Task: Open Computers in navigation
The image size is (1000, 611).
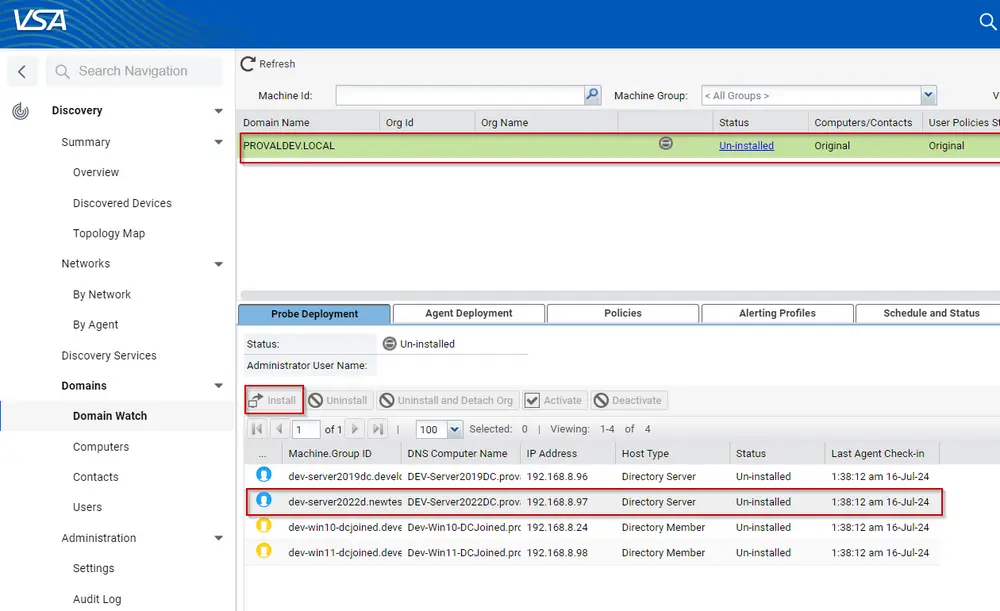Action: point(101,447)
